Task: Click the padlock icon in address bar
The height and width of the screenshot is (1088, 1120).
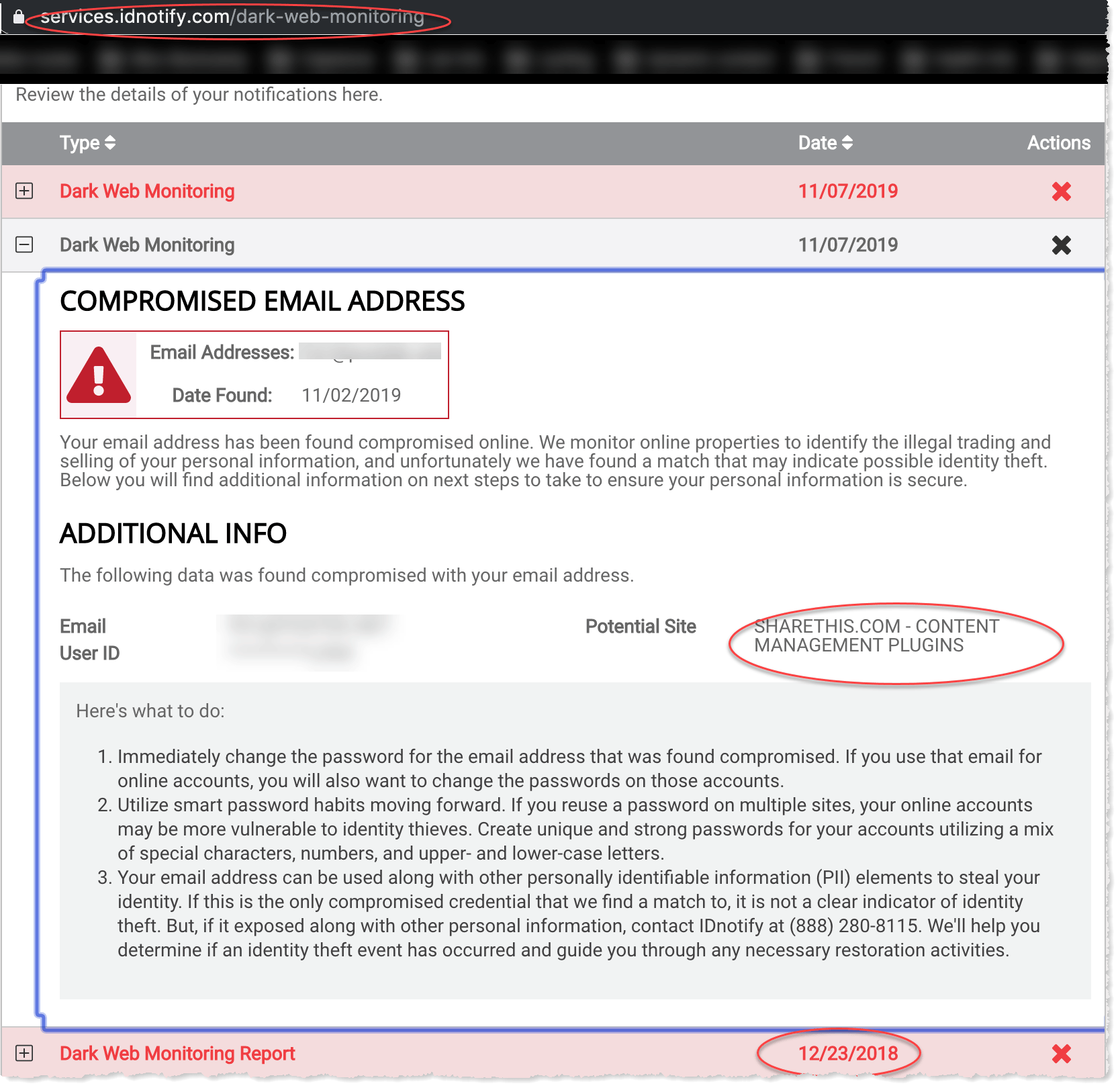Action: 19,16
